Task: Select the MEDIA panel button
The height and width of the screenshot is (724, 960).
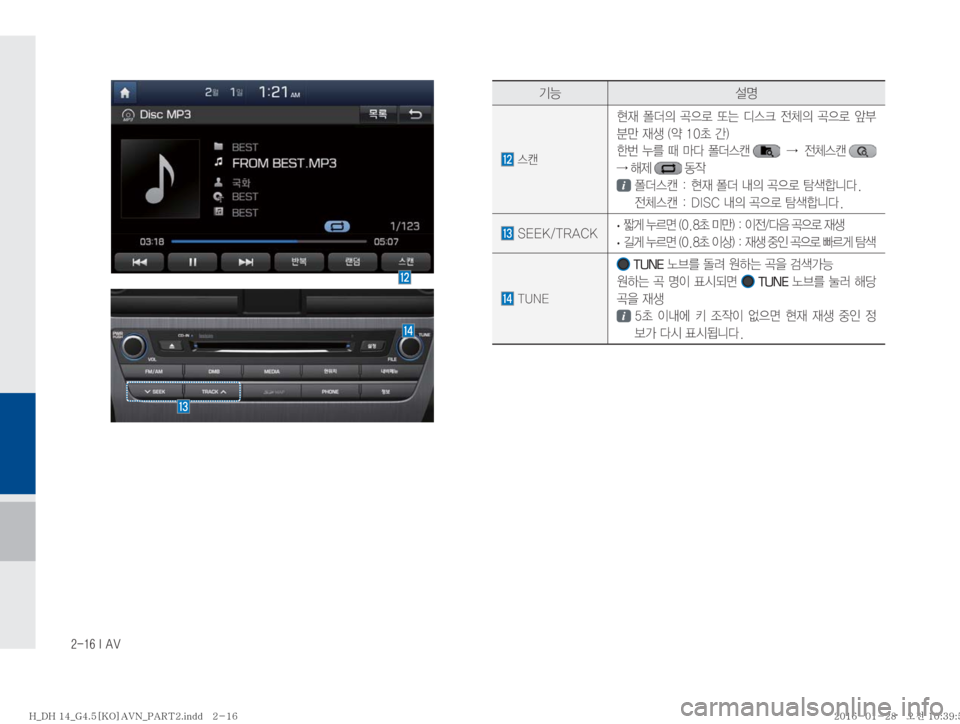Action: coord(272,371)
